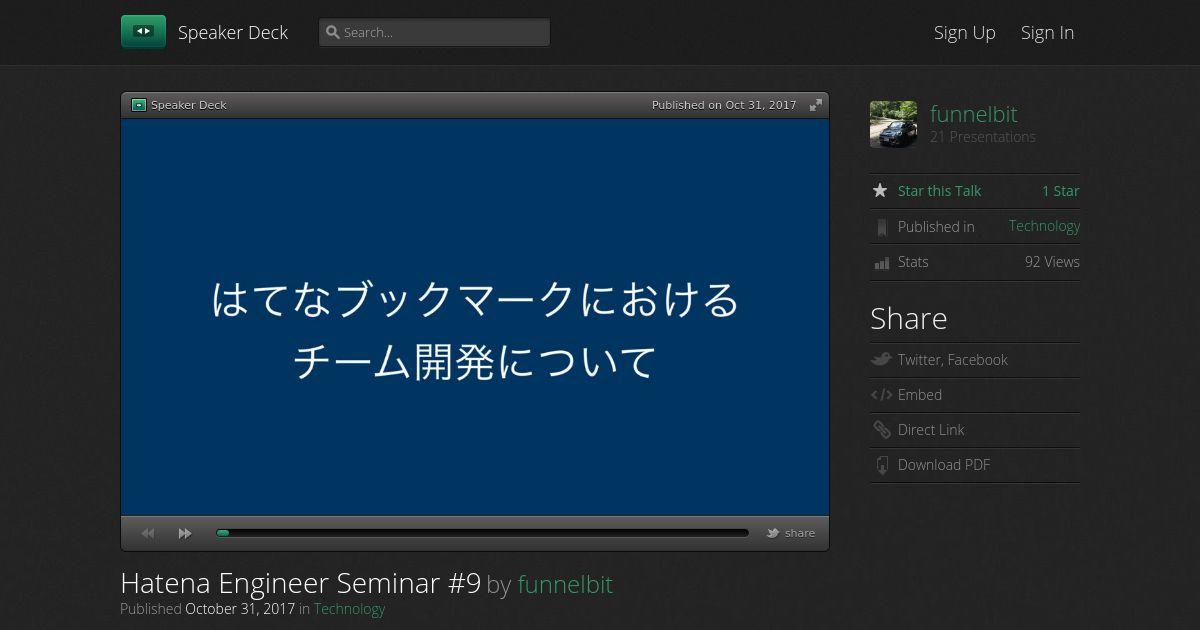Click the 'Stats' label in sidebar
Image resolution: width=1200 pixels, height=630 pixels.
(913, 262)
